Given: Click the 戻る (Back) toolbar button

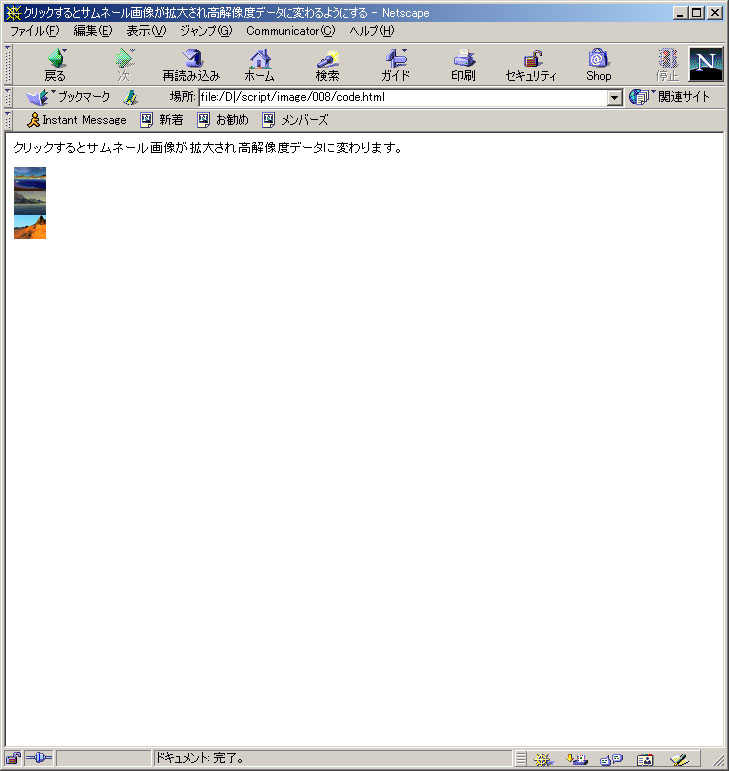Looking at the screenshot, I should [55, 64].
